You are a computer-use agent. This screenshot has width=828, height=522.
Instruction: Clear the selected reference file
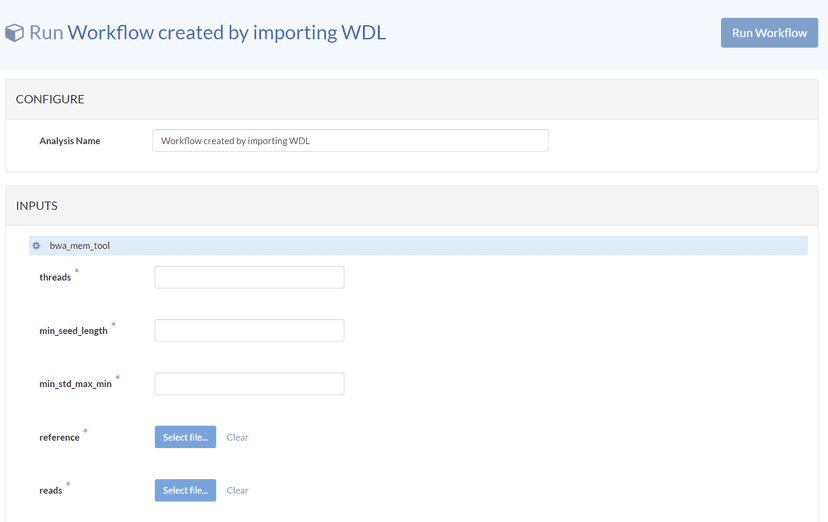coord(237,437)
